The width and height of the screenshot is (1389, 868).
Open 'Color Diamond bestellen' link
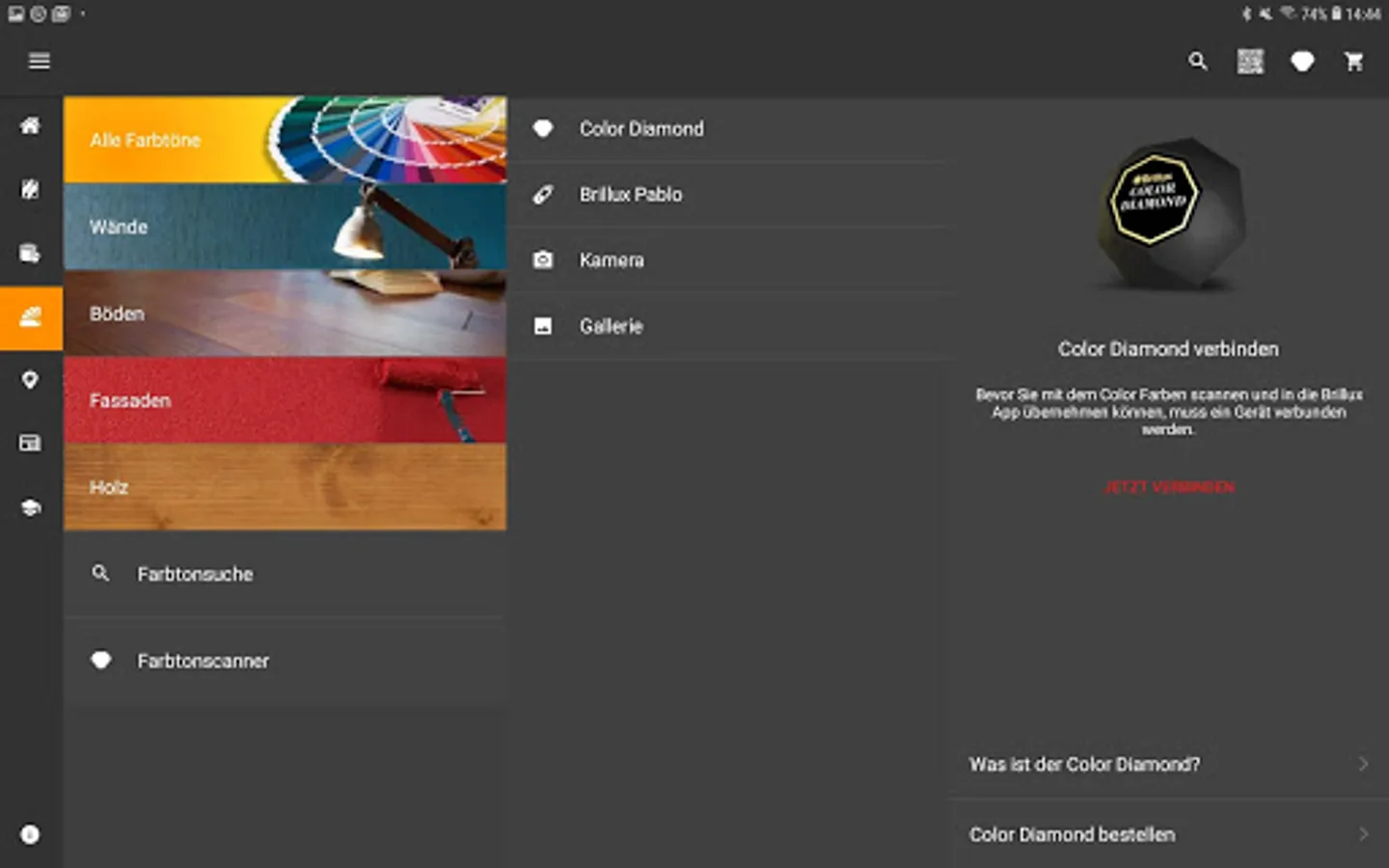click(1169, 834)
